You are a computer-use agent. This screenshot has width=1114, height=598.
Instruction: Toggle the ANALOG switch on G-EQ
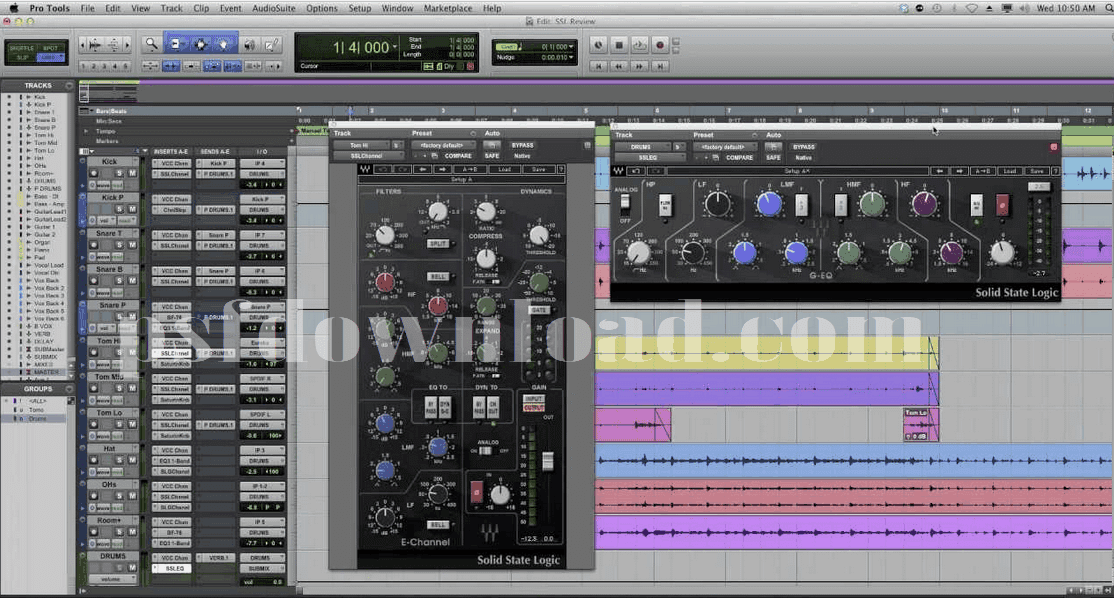[x=625, y=204]
